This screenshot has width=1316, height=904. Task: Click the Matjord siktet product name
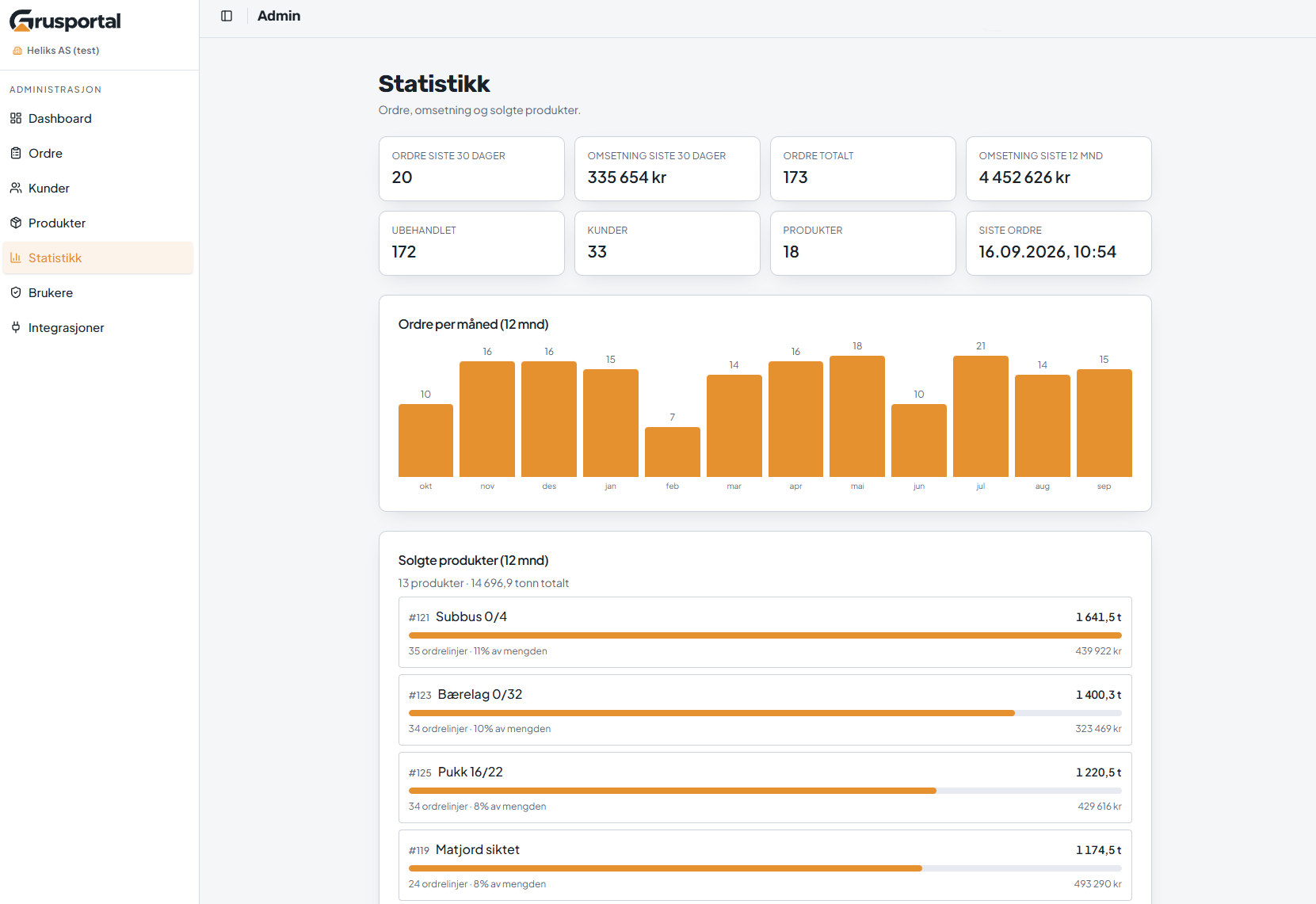point(478,850)
